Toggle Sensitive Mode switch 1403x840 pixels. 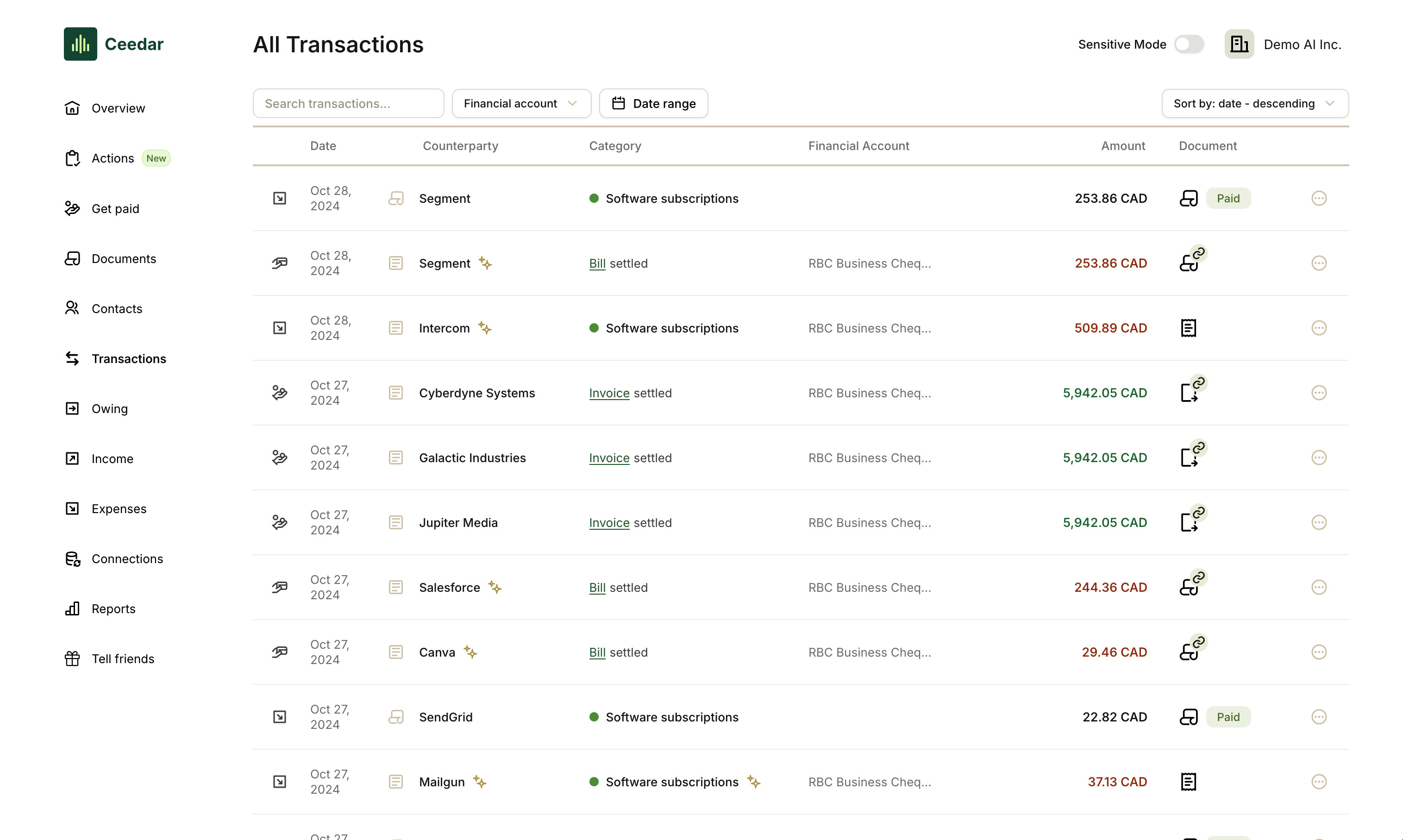point(1189,44)
